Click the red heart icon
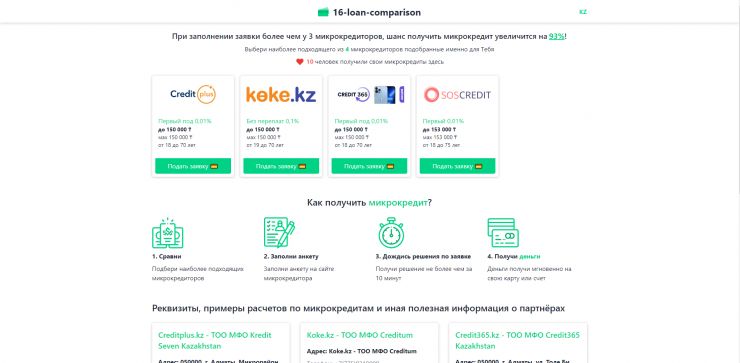The image size is (740, 363). tap(300, 62)
